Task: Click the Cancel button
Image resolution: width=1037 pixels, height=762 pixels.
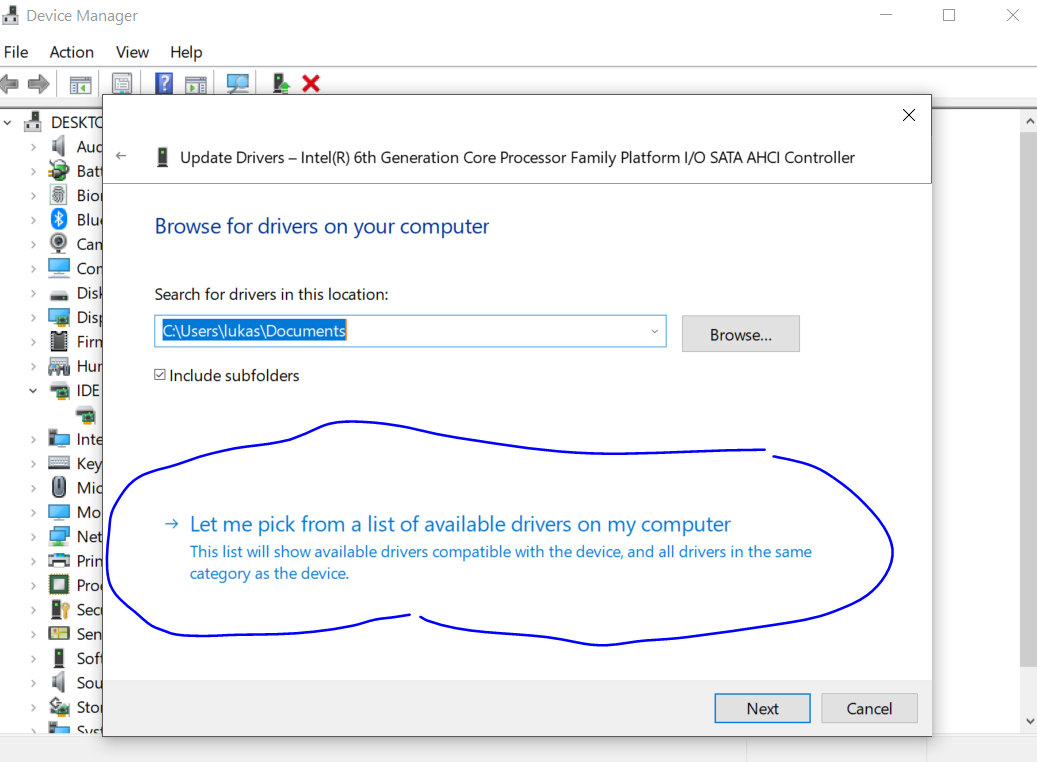Action: click(869, 708)
